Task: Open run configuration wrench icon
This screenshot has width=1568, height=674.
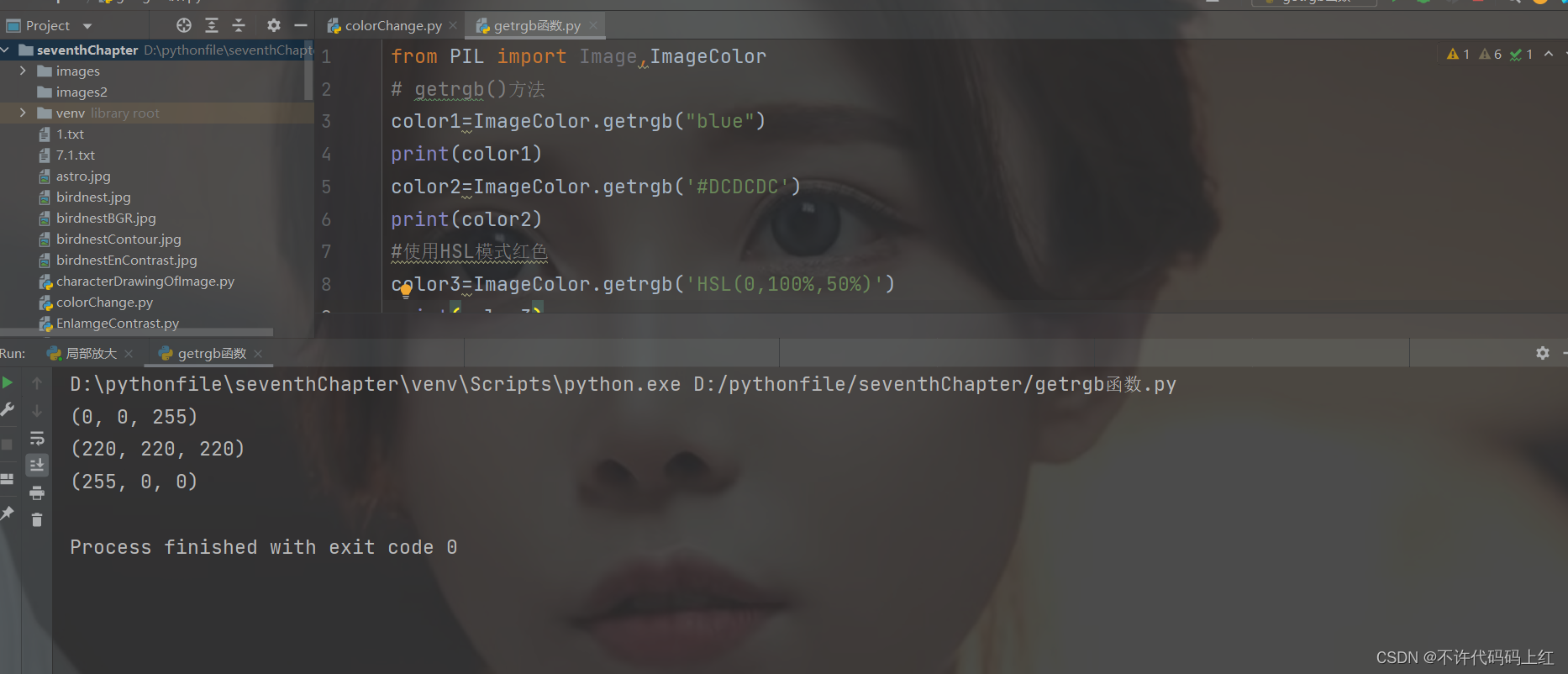Action: coord(8,409)
